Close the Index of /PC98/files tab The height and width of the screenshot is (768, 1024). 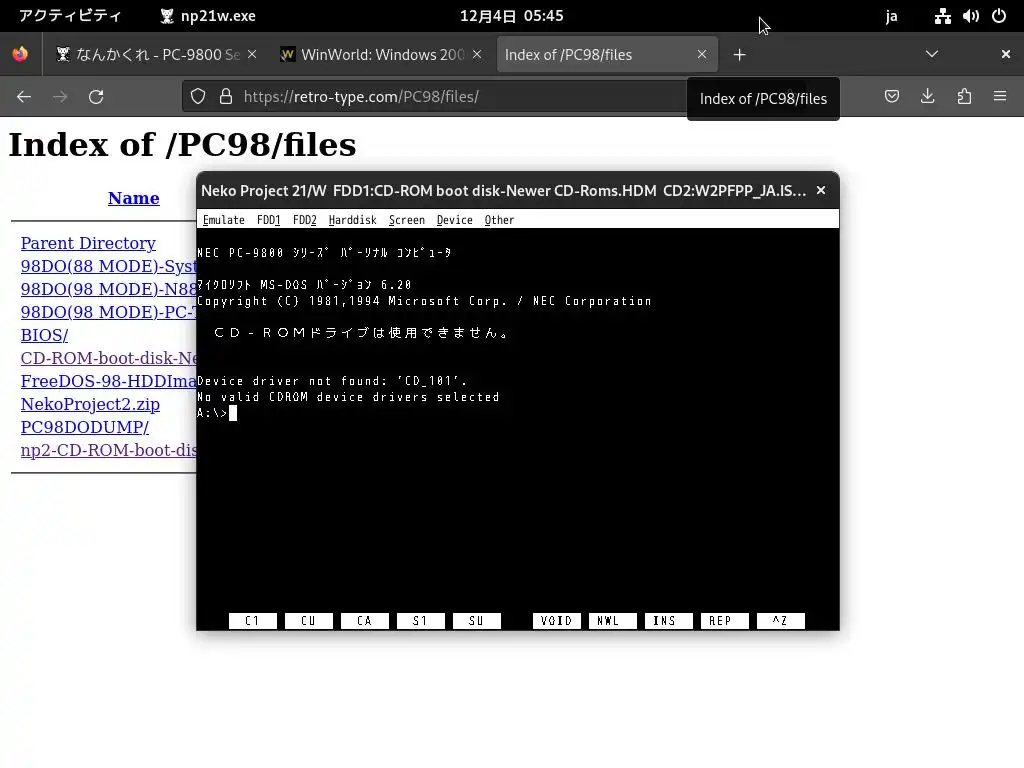(x=702, y=54)
